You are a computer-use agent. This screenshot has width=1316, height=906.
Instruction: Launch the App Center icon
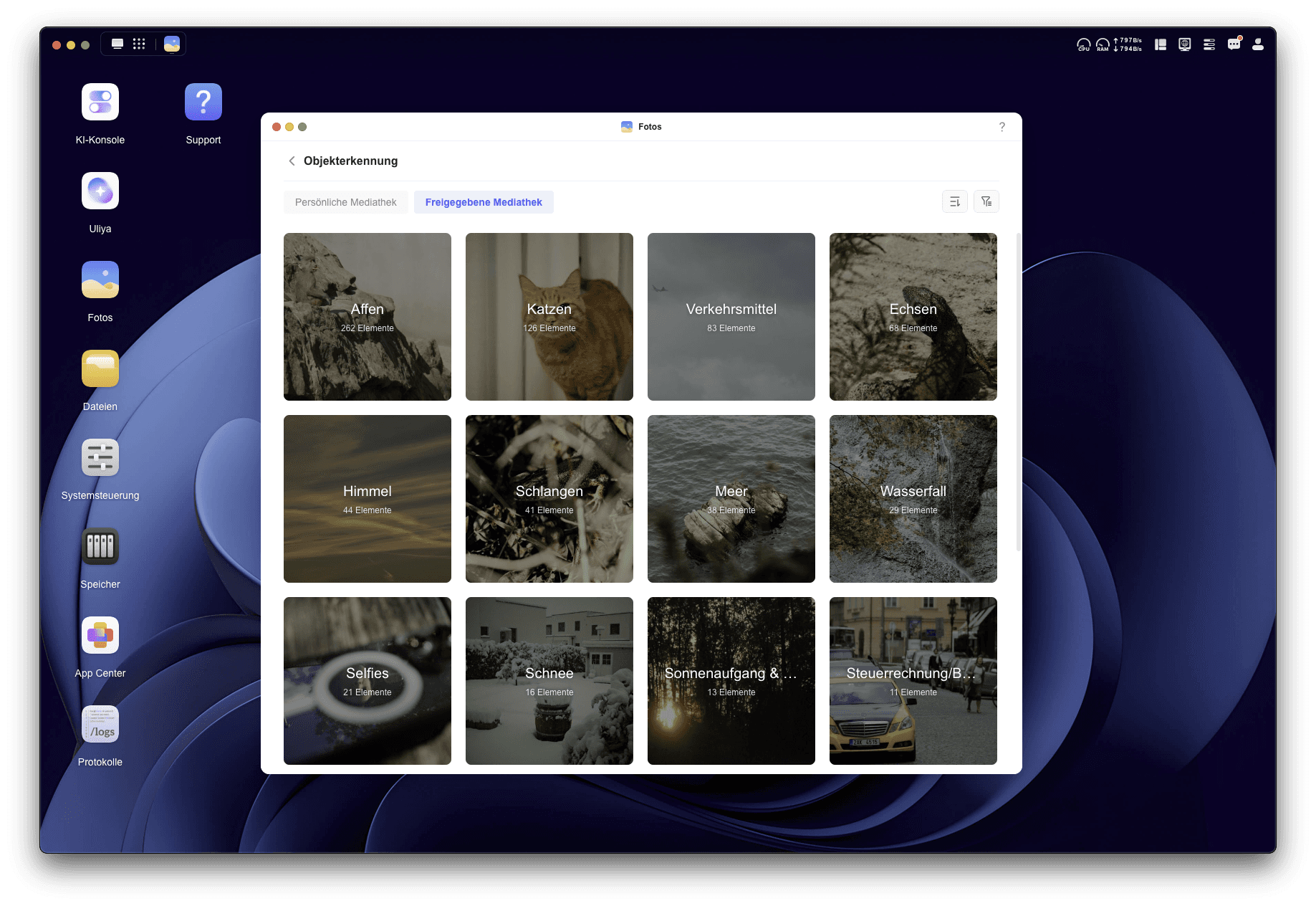pyautogui.click(x=100, y=635)
